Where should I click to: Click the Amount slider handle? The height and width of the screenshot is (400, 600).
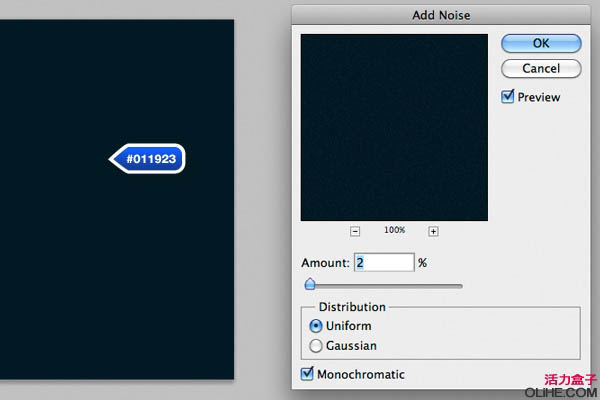tap(310, 285)
